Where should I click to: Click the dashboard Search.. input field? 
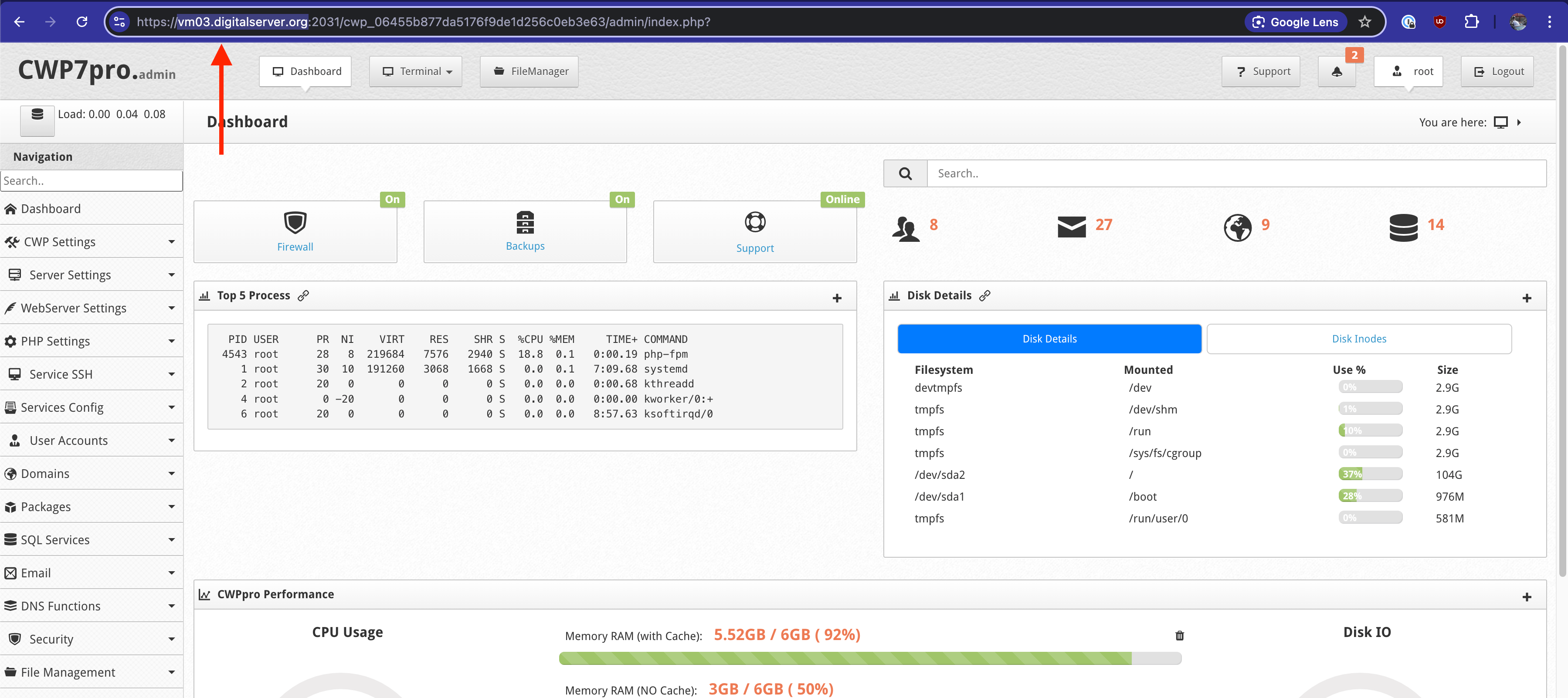pos(1236,173)
